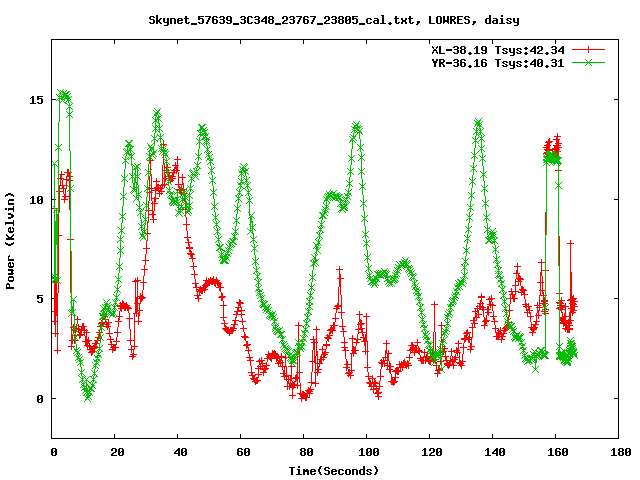Image resolution: width=640 pixels, height=480 pixels.
Task: Click the green curve peak near 135 seconds
Action: 478,122
